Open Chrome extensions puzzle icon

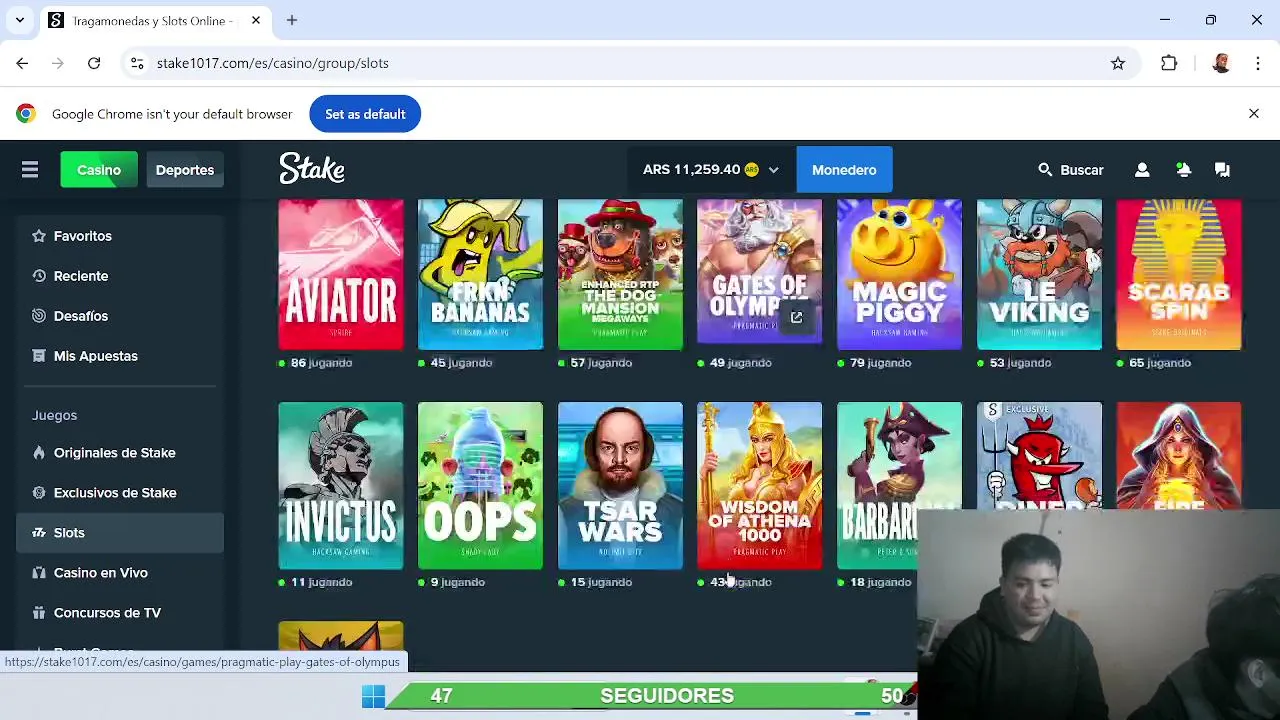point(1169,63)
